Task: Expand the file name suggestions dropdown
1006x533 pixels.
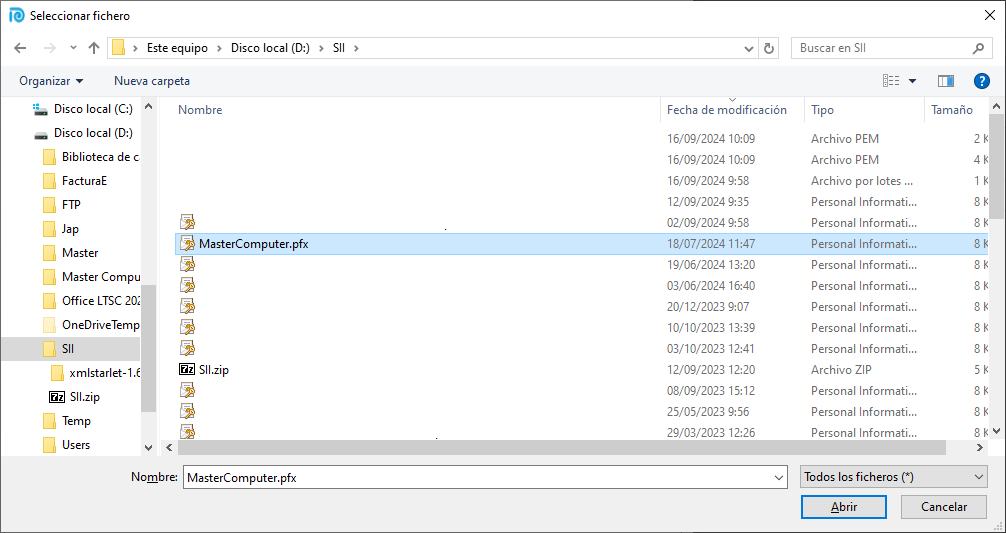Action: pyautogui.click(x=779, y=478)
